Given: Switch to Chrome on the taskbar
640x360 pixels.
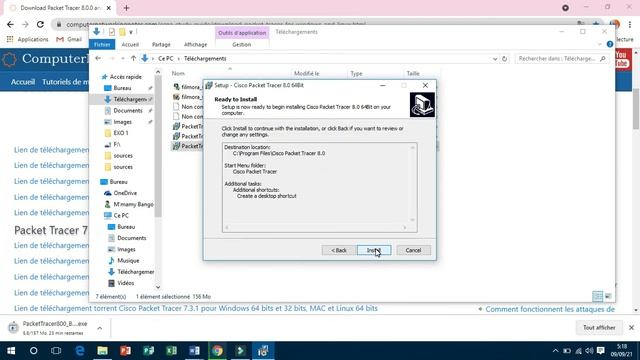Looking at the screenshot, I should coord(218,351).
